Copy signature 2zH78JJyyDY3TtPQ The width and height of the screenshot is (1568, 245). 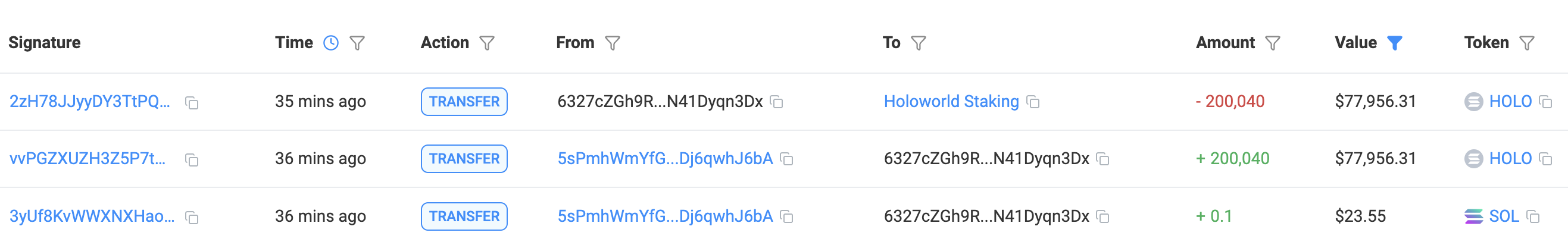192,103
